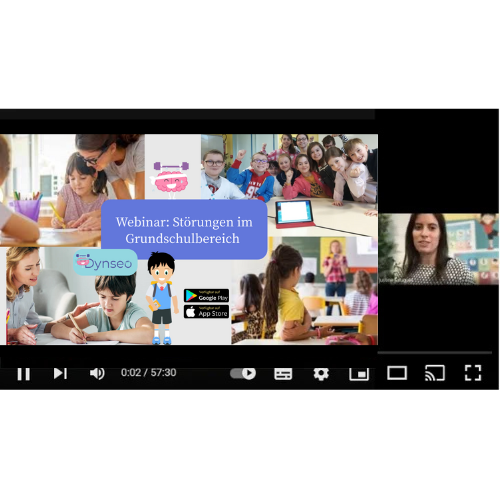Pause the video playback
500x500 pixels.
[24, 374]
